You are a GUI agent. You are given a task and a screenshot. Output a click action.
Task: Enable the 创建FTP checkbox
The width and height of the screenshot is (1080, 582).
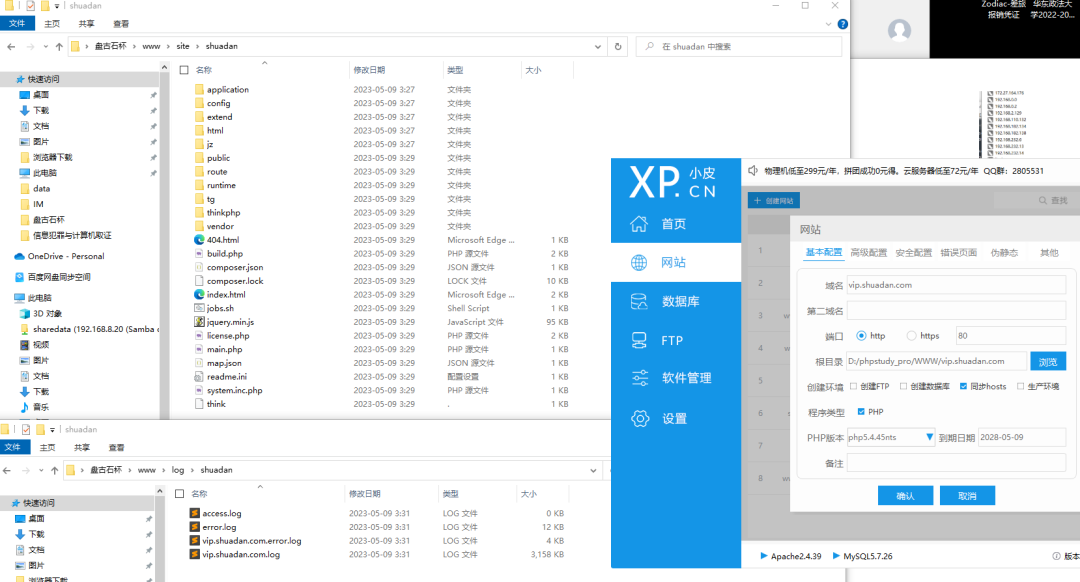coord(854,386)
